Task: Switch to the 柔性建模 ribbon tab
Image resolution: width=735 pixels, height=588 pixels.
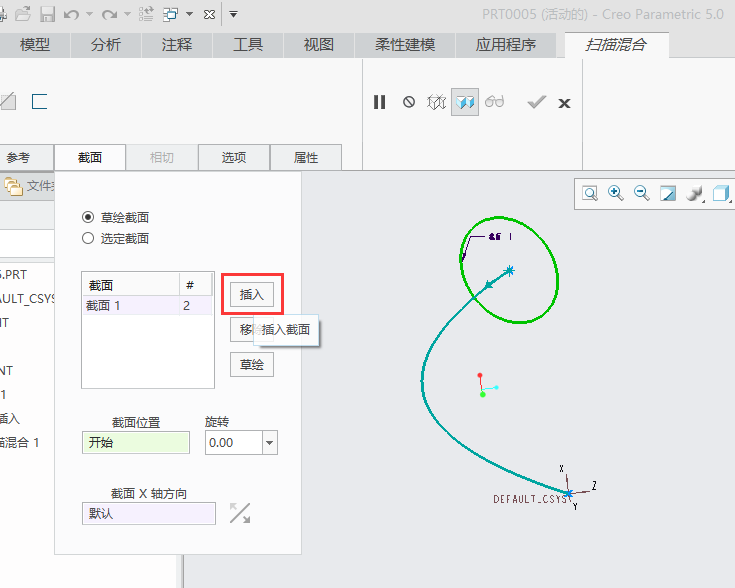Action: click(x=405, y=45)
